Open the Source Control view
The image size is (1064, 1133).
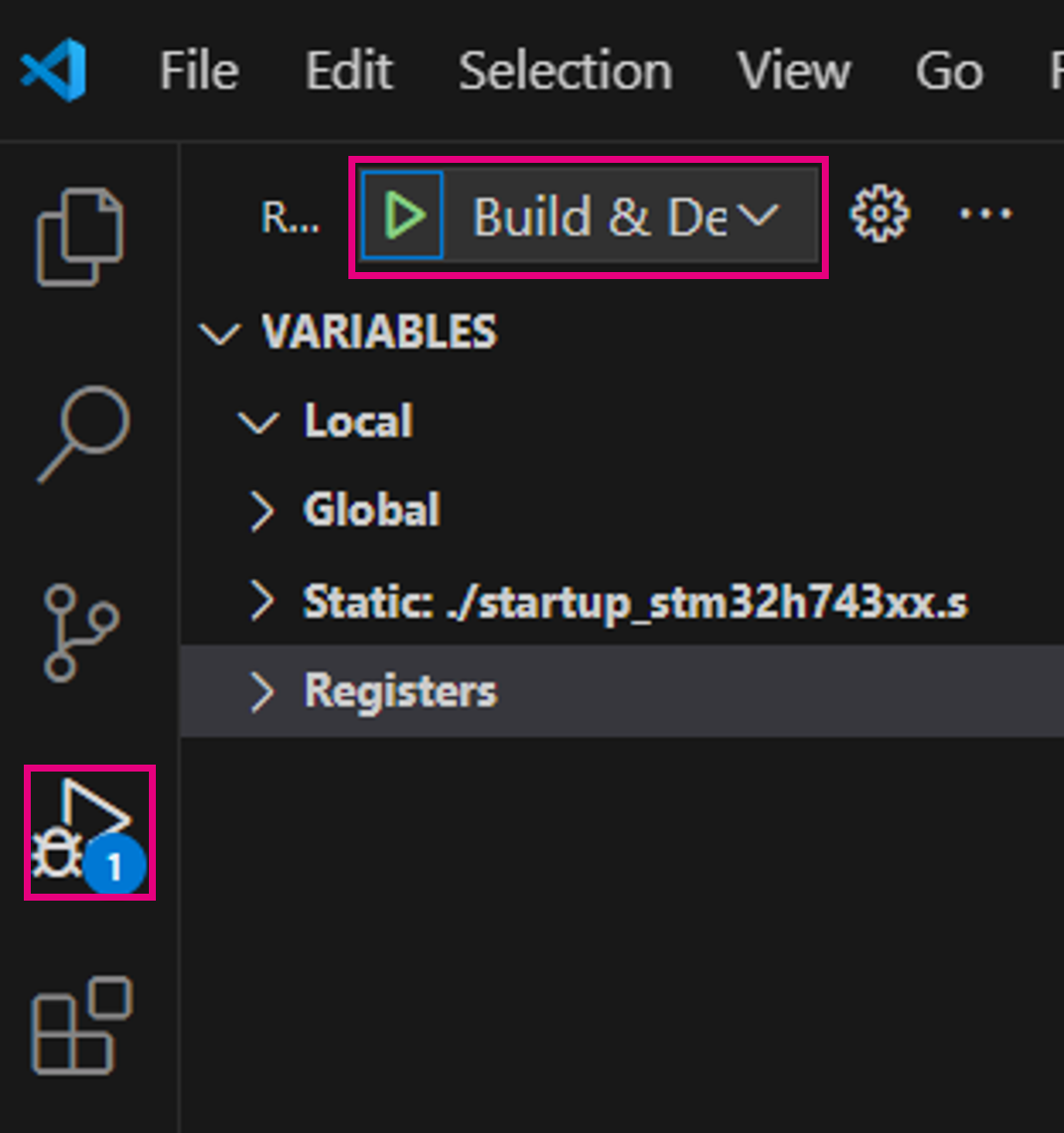coord(80,633)
